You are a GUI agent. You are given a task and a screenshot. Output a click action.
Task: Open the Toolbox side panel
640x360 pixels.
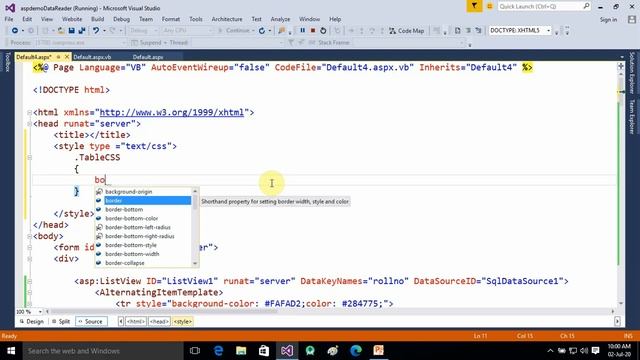7,62
